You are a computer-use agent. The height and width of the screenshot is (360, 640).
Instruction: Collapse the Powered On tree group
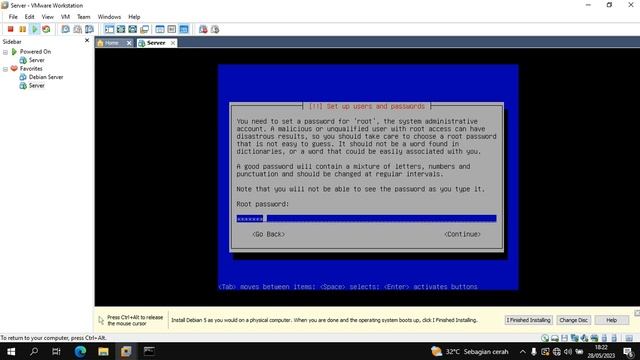point(5,52)
